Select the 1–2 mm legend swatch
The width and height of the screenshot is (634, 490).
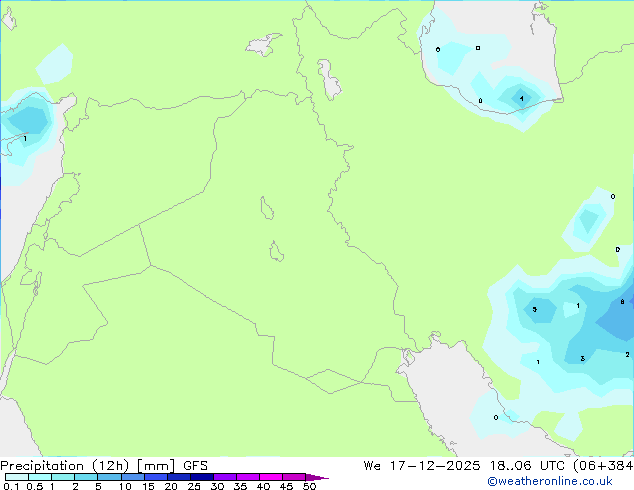(63, 477)
